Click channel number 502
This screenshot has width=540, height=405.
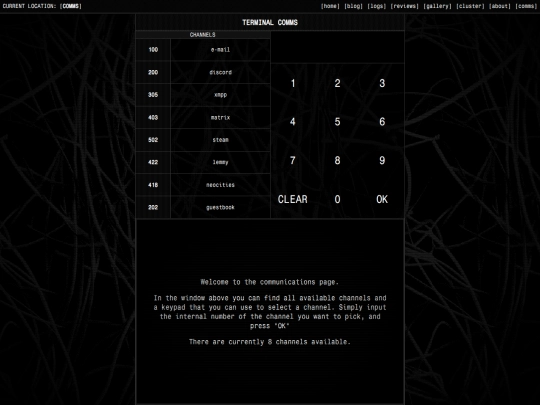tap(153, 140)
